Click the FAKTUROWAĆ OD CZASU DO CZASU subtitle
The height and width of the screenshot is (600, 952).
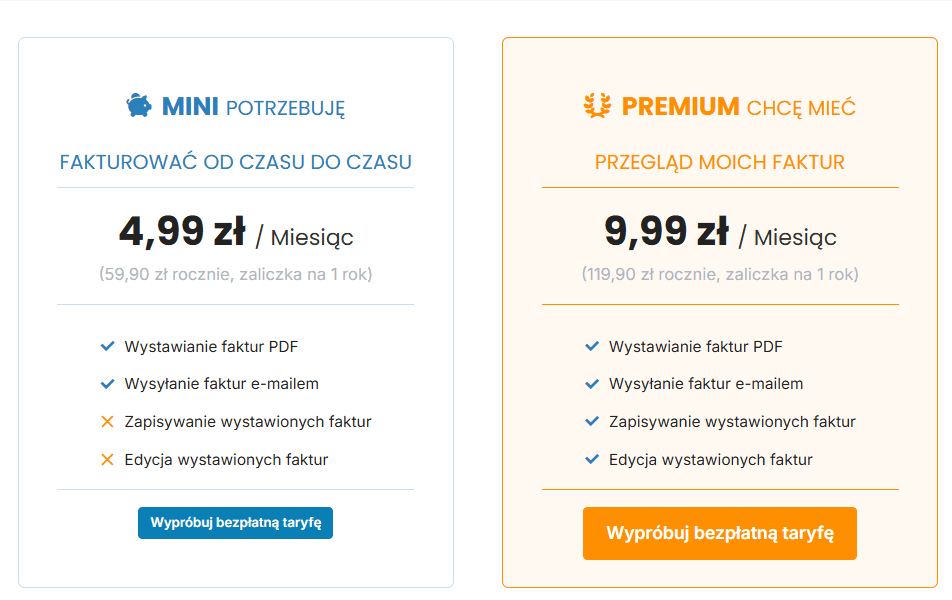point(236,162)
